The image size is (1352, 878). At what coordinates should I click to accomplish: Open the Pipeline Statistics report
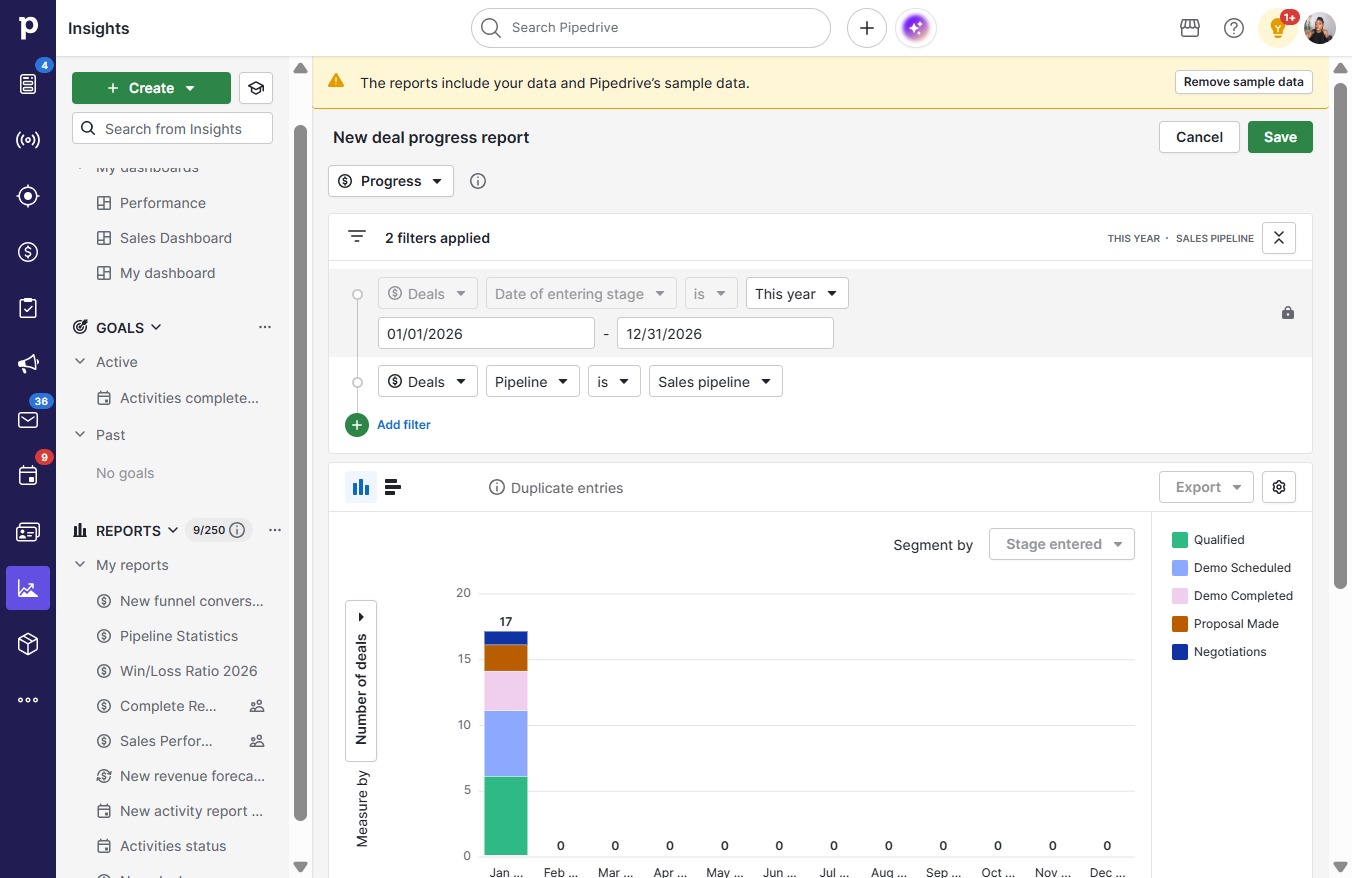pos(179,636)
